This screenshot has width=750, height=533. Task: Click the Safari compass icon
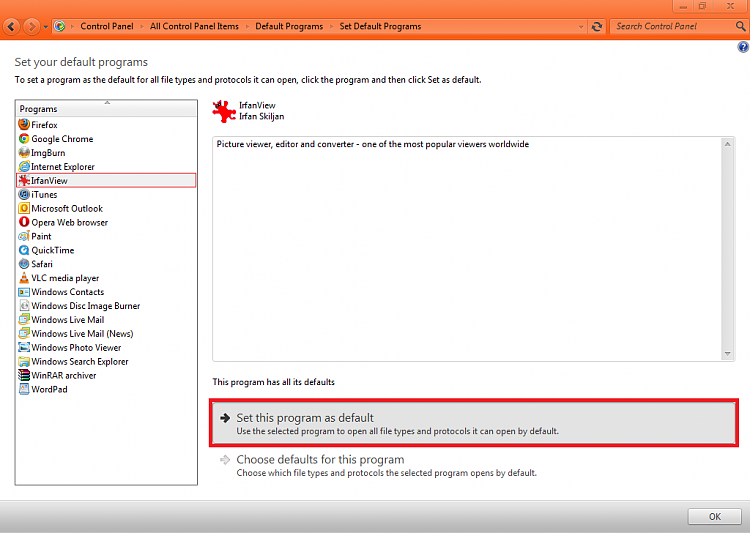click(x=24, y=264)
